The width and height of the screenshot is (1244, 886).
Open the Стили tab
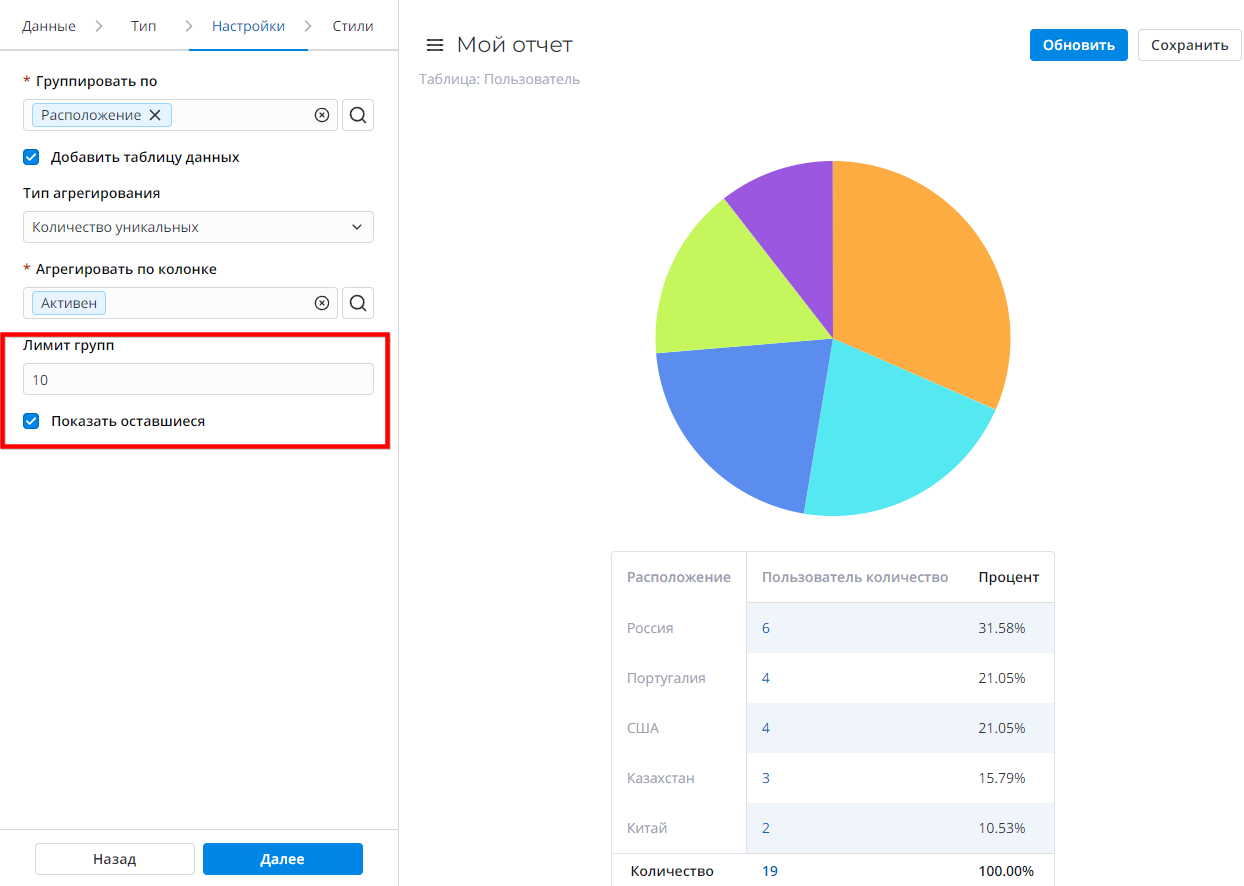(x=353, y=26)
